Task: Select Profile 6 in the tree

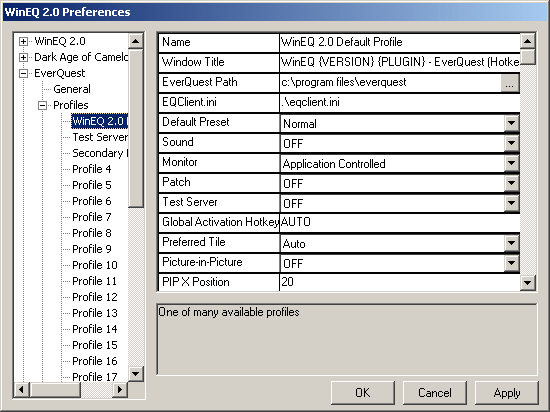Action: (92, 201)
